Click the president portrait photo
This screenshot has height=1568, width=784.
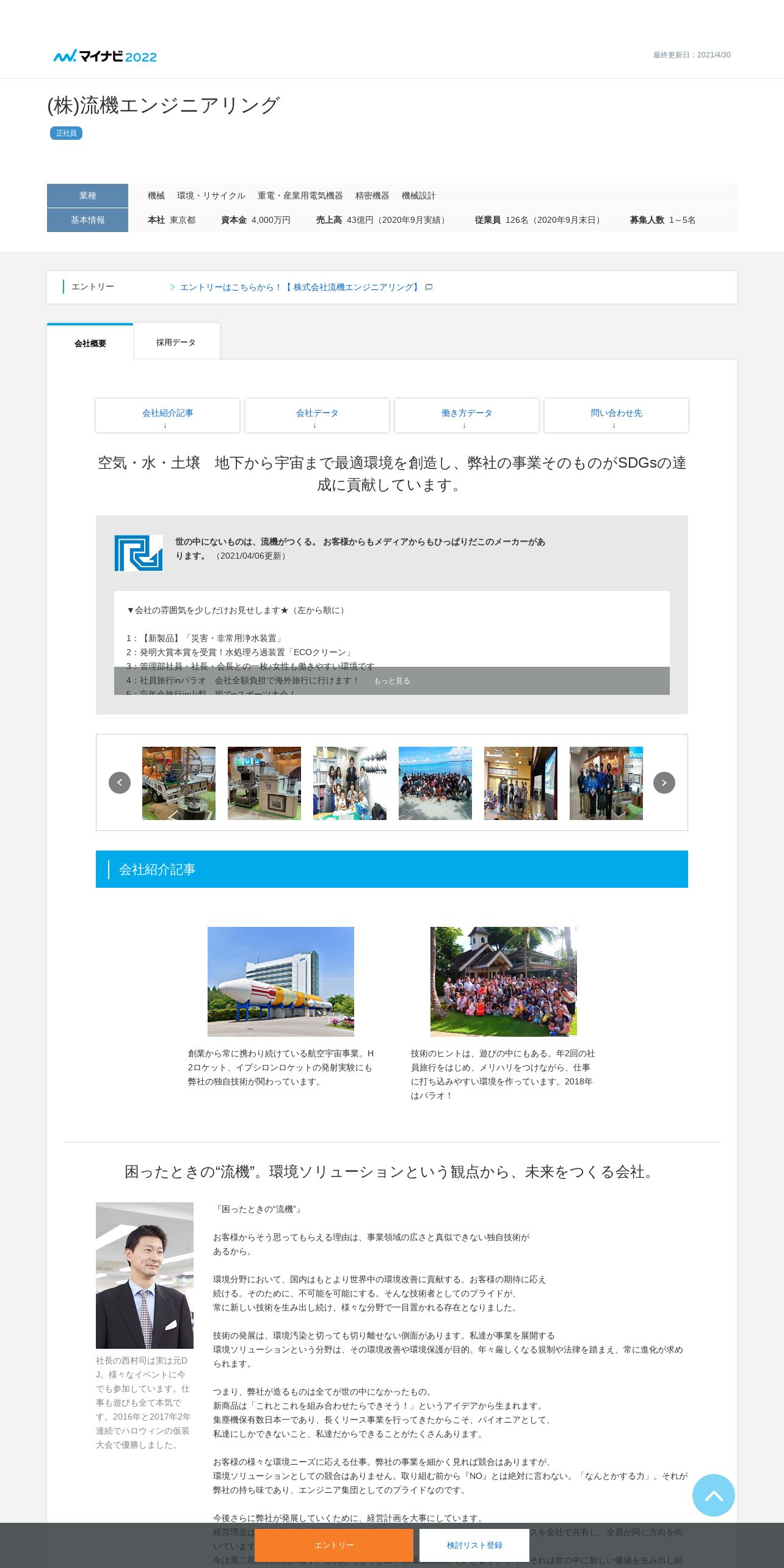click(145, 1276)
